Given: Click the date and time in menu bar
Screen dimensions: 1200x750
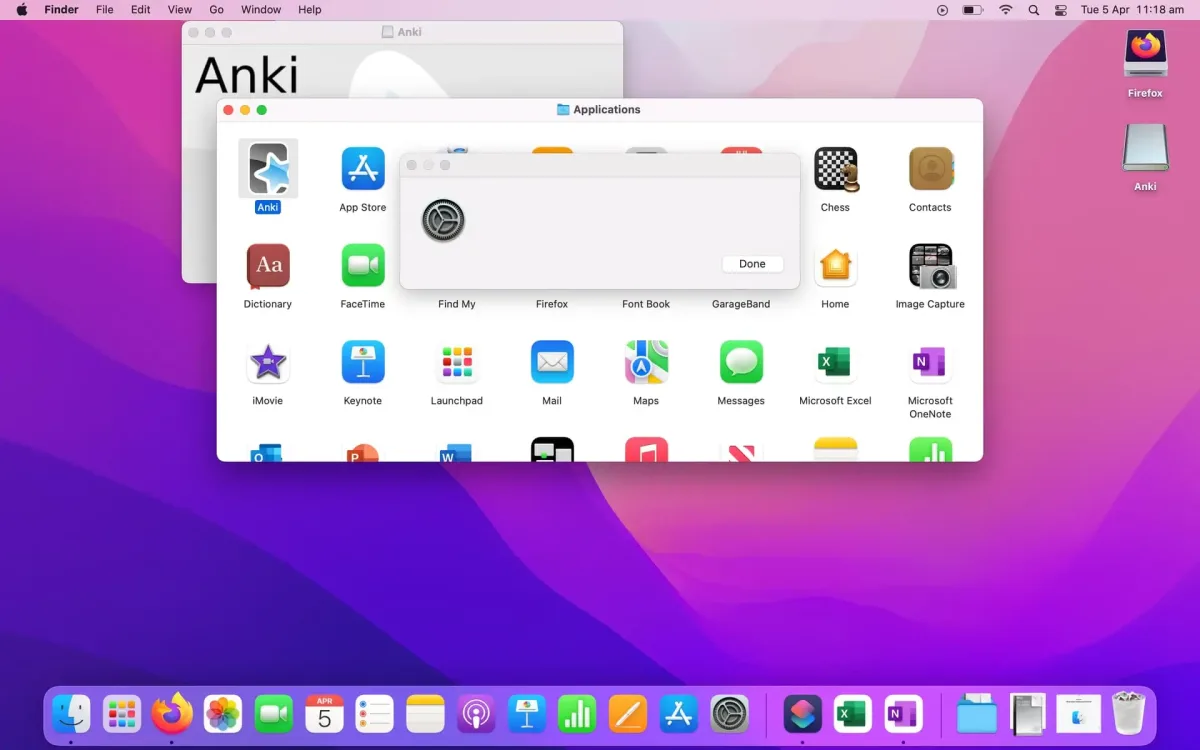Looking at the screenshot, I should [x=1133, y=10].
